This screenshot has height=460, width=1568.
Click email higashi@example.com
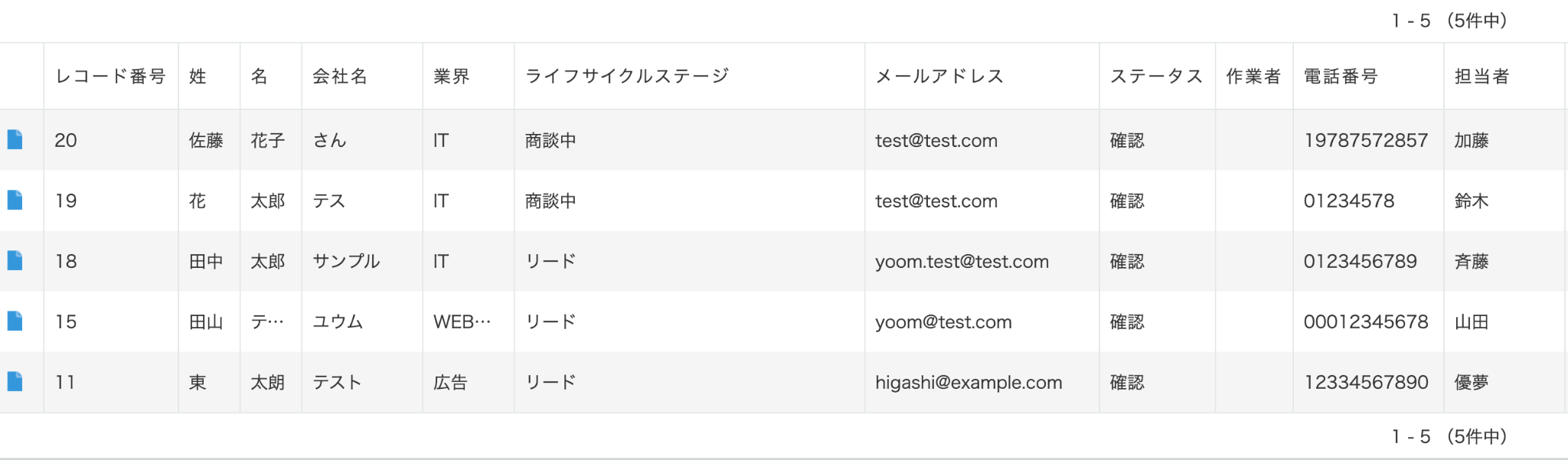[x=969, y=383]
